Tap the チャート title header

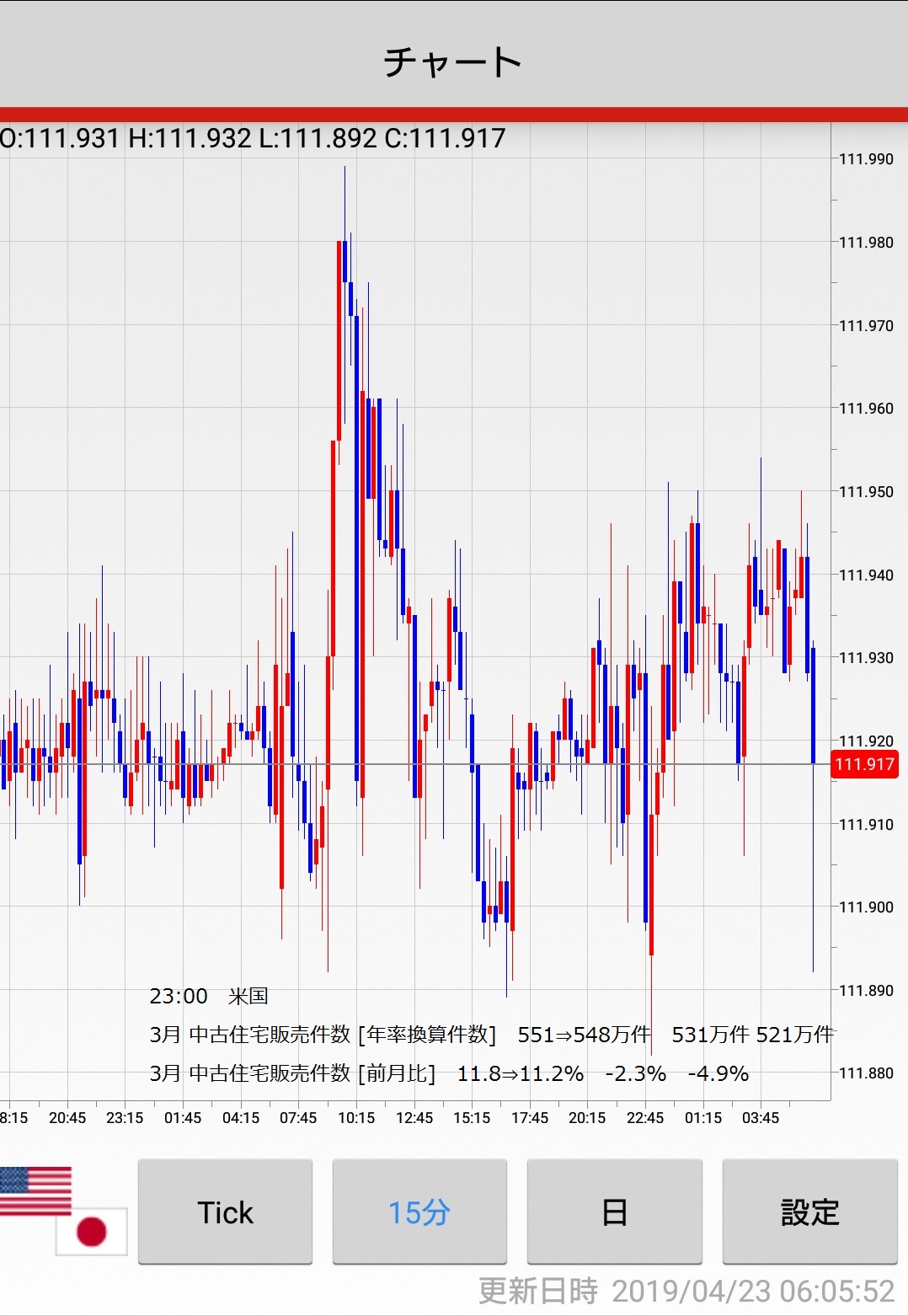(453, 62)
